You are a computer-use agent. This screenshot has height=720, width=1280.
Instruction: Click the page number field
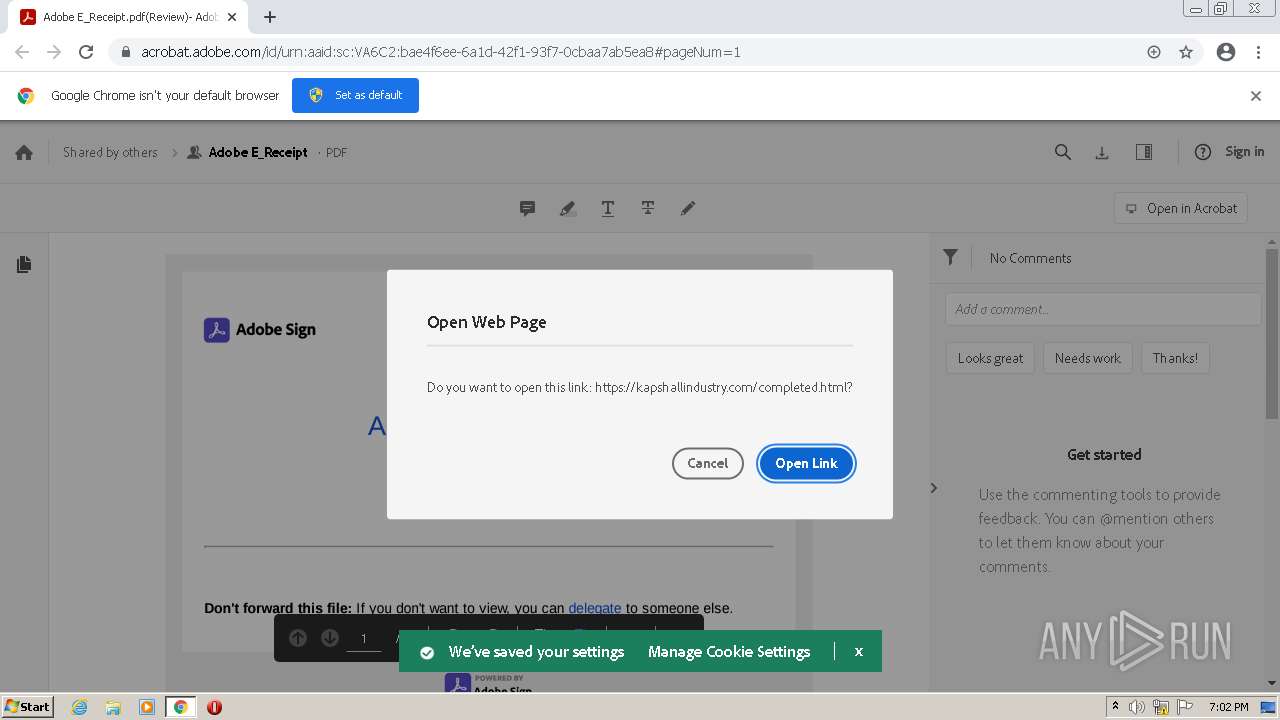coord(364,638)
